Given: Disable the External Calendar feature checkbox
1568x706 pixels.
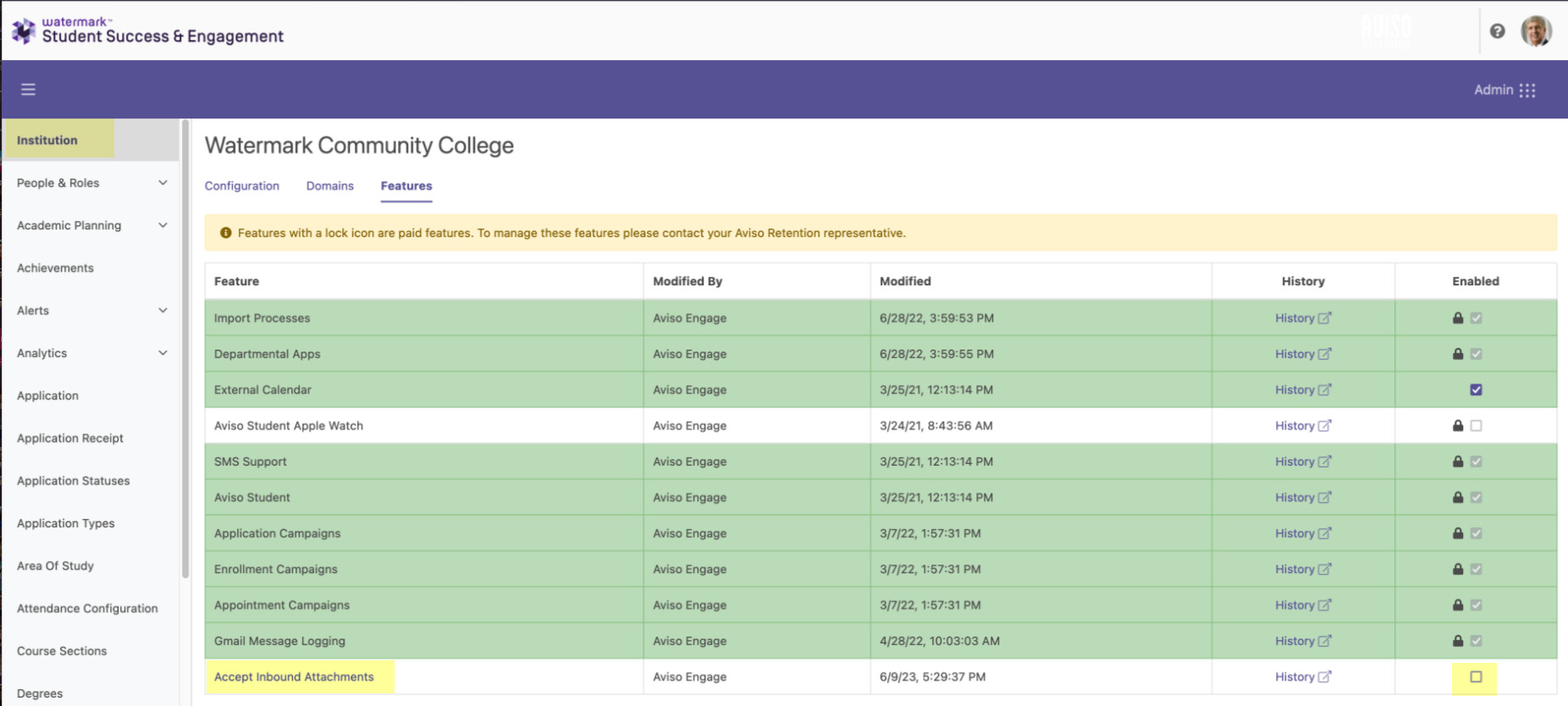Looking at the screenshot, I should [x=1477, y=390].
